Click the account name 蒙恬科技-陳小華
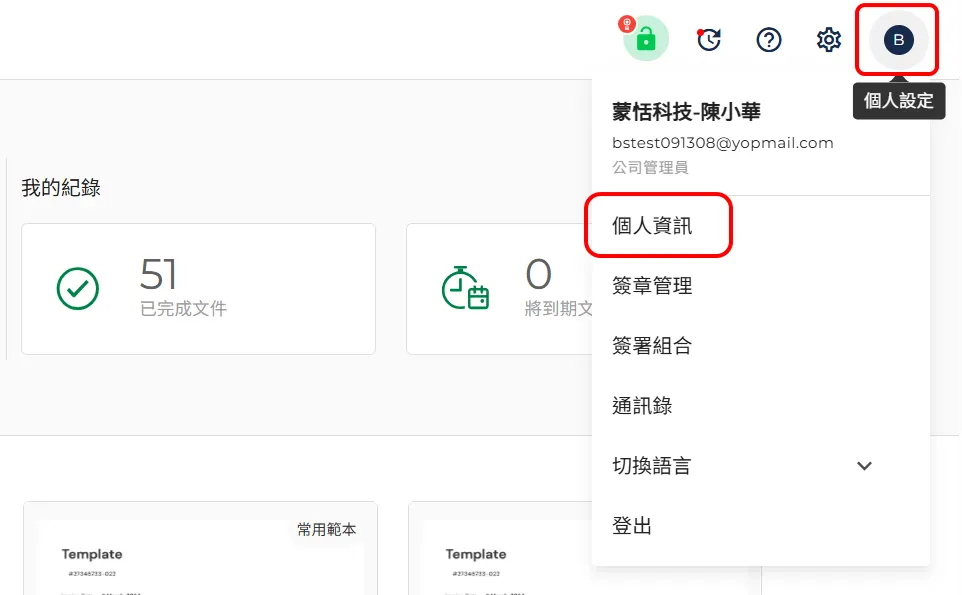This screenshot has height=595, width=962. coord(687,112)
